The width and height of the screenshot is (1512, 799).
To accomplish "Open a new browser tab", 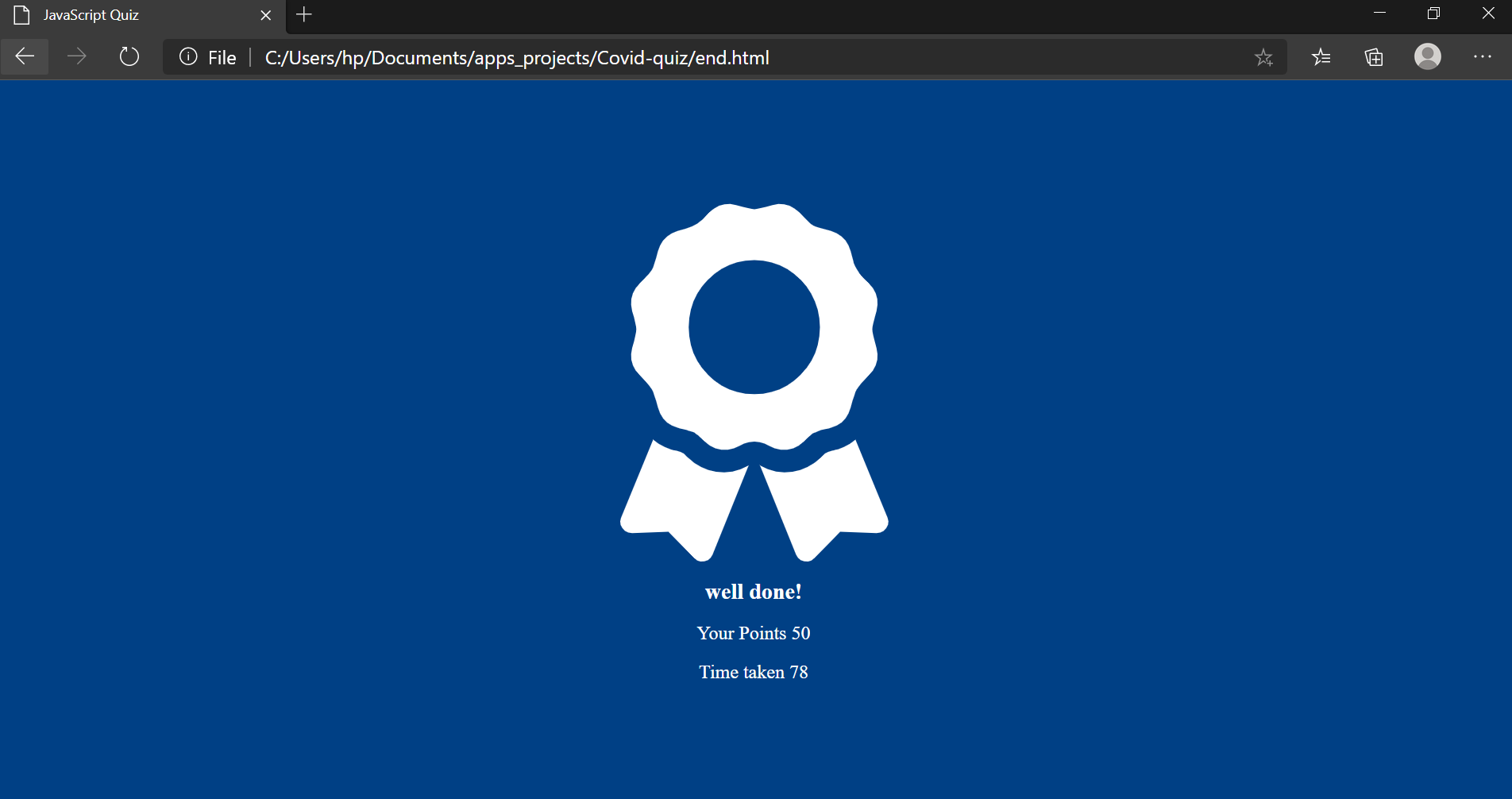I will click(303, 14).
